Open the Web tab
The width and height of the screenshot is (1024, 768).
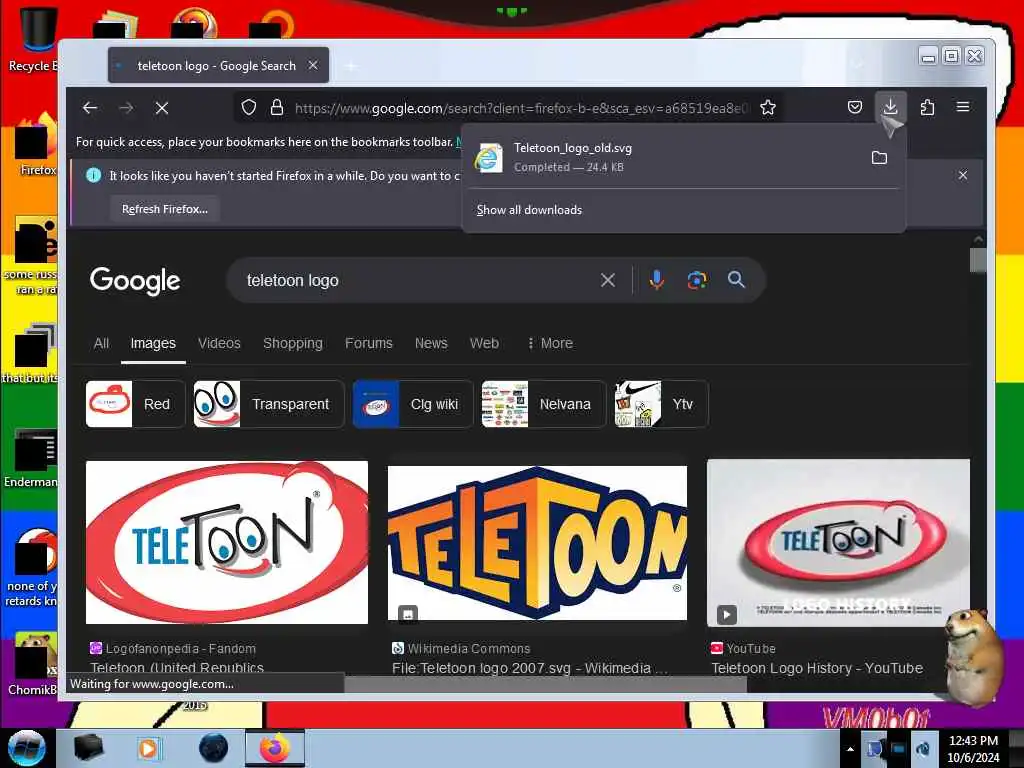pos(485,344)
